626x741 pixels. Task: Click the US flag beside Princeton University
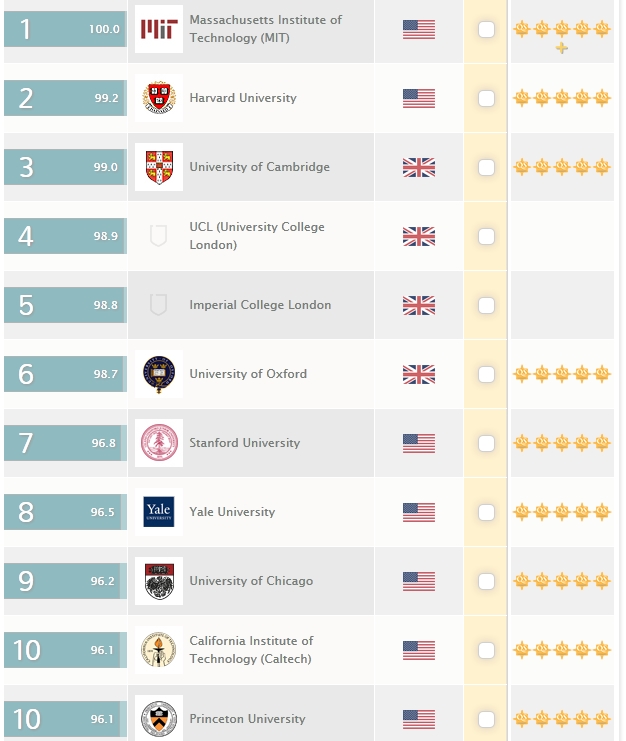pyautogui.click(x=419, y=719)
